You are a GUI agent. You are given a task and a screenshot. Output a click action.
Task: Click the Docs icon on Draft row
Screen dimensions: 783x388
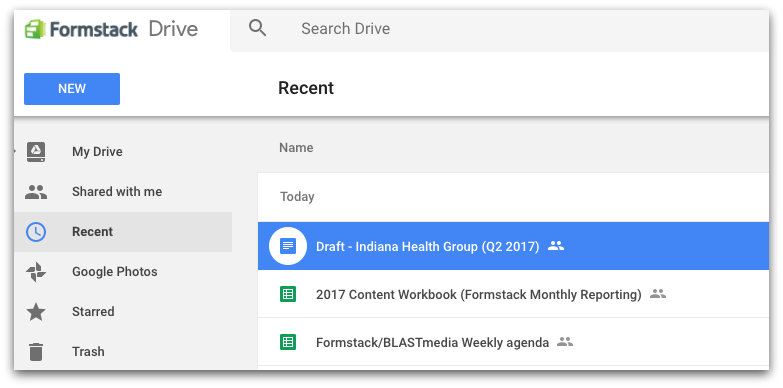click(288, 246)
